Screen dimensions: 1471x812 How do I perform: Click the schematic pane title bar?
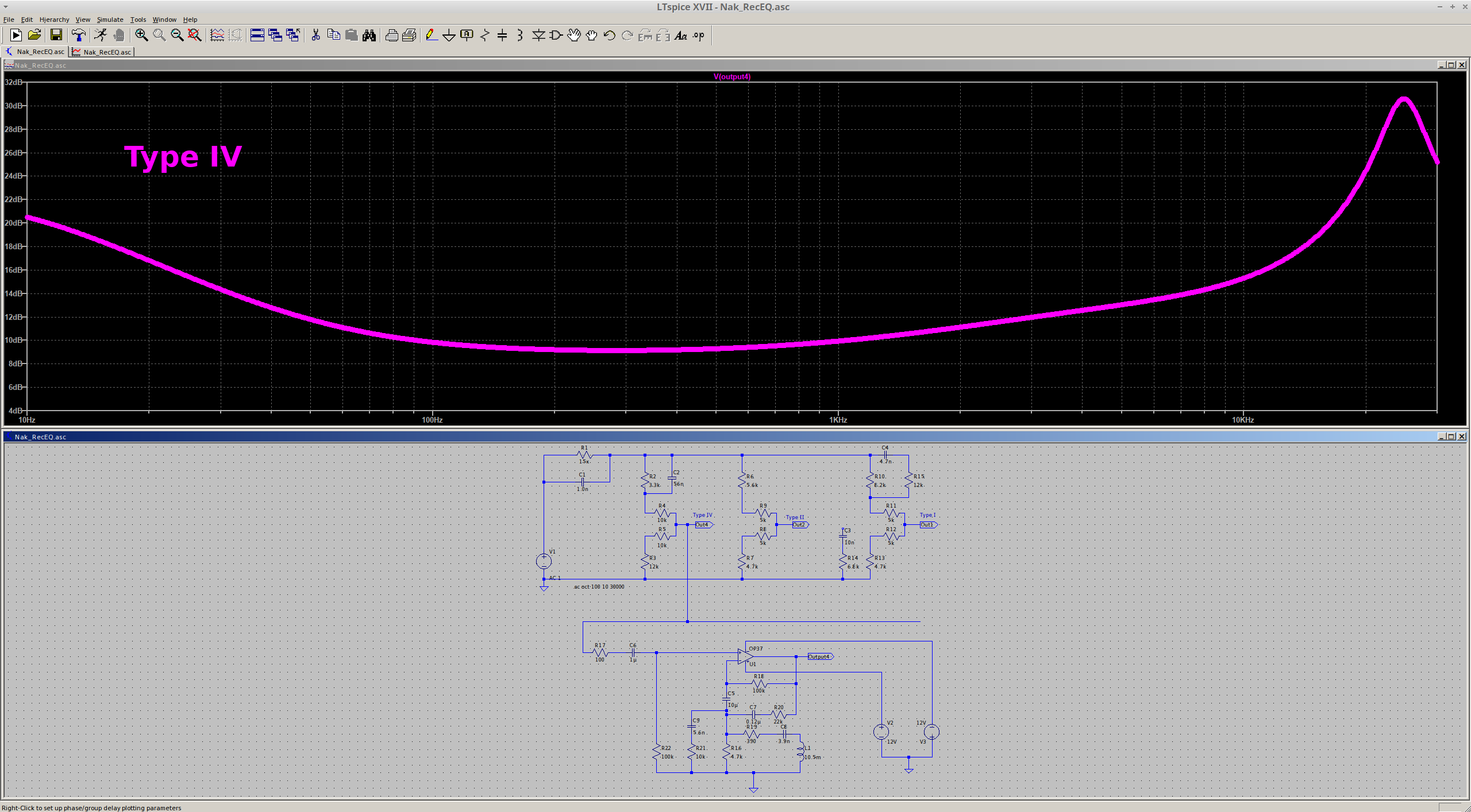[x=690, y=436]
